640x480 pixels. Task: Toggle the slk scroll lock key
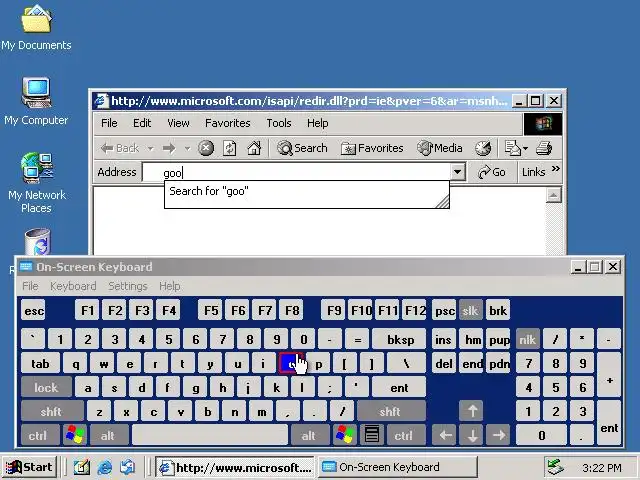point(471,311)
